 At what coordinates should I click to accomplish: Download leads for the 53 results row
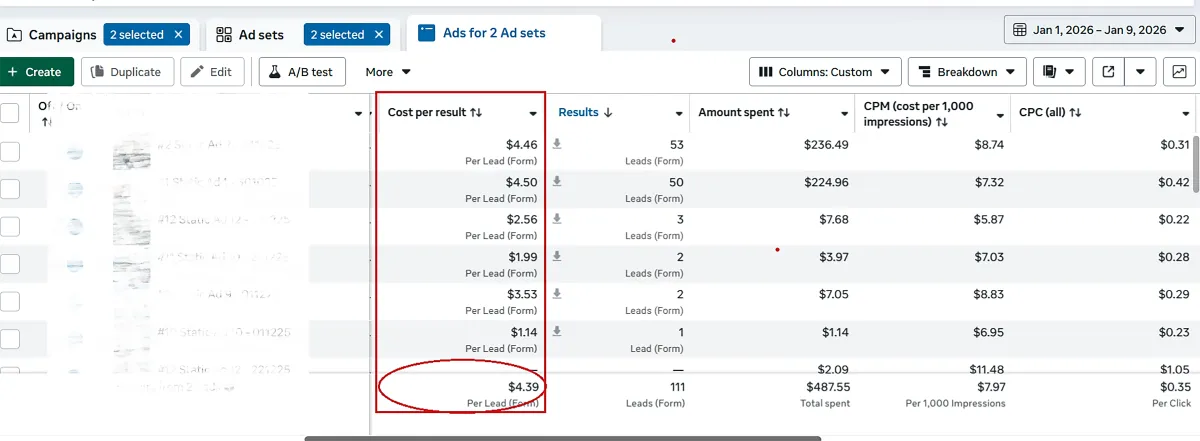pyautogui.click(x=557, y=144)
